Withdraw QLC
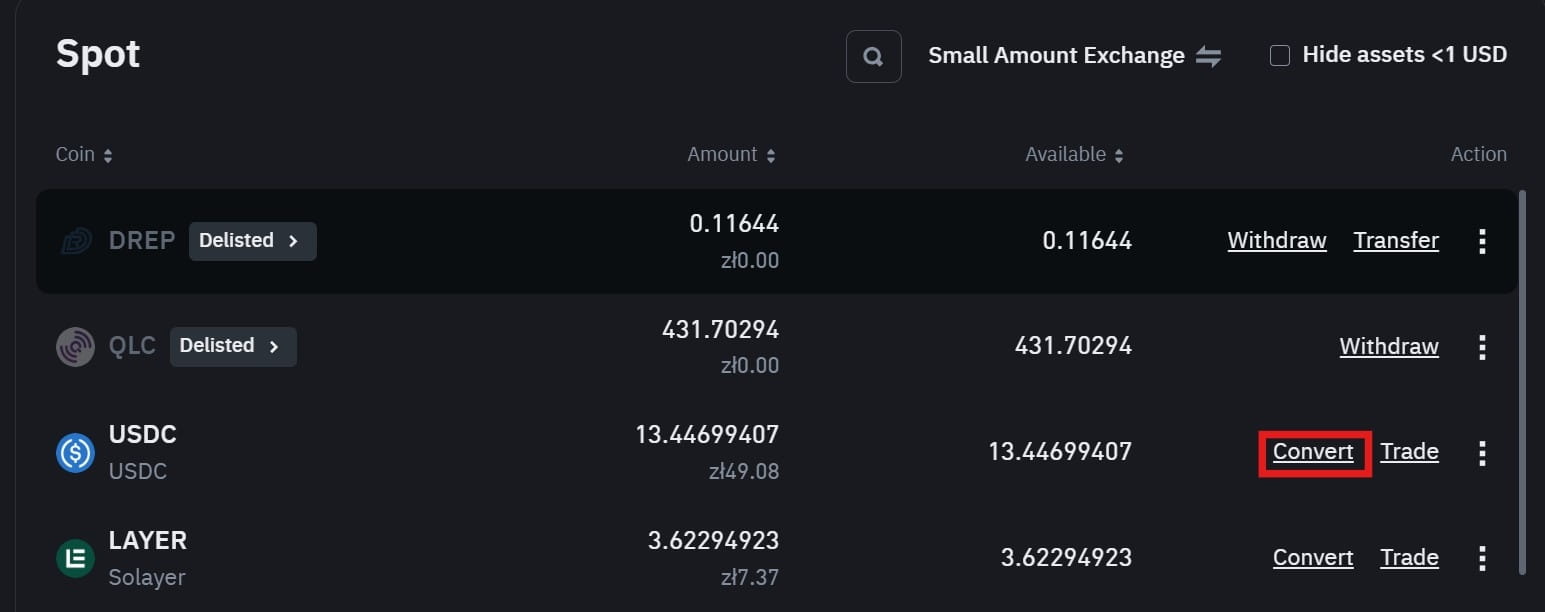This screenshot has width=1545, height=612. (1389, 347)
